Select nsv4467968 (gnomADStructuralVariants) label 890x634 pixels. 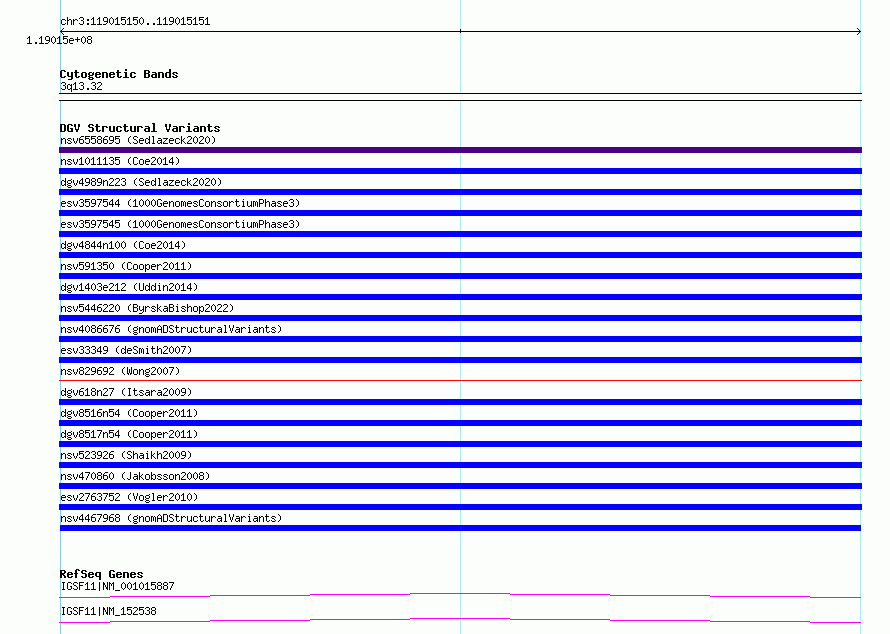[x=171, y=518]
